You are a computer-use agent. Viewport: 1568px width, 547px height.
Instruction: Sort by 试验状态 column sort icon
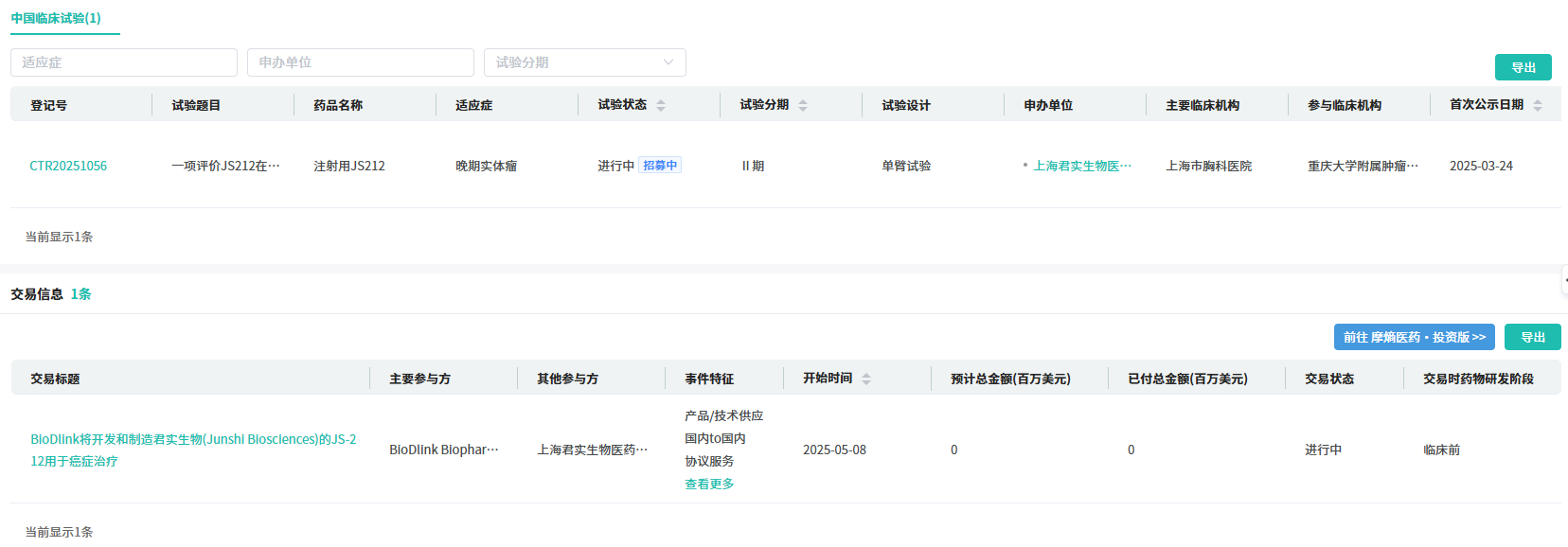point(661,105)
